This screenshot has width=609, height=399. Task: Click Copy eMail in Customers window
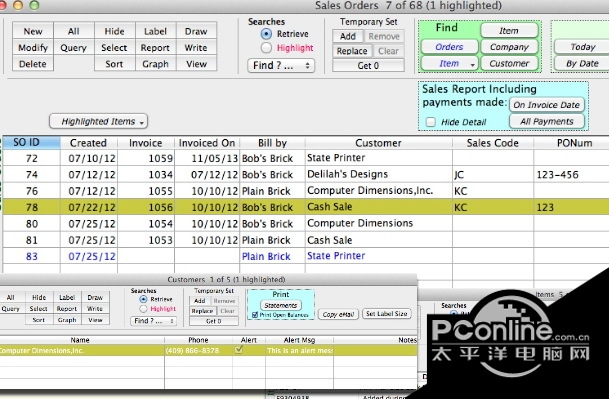click(x=338, y=314)
